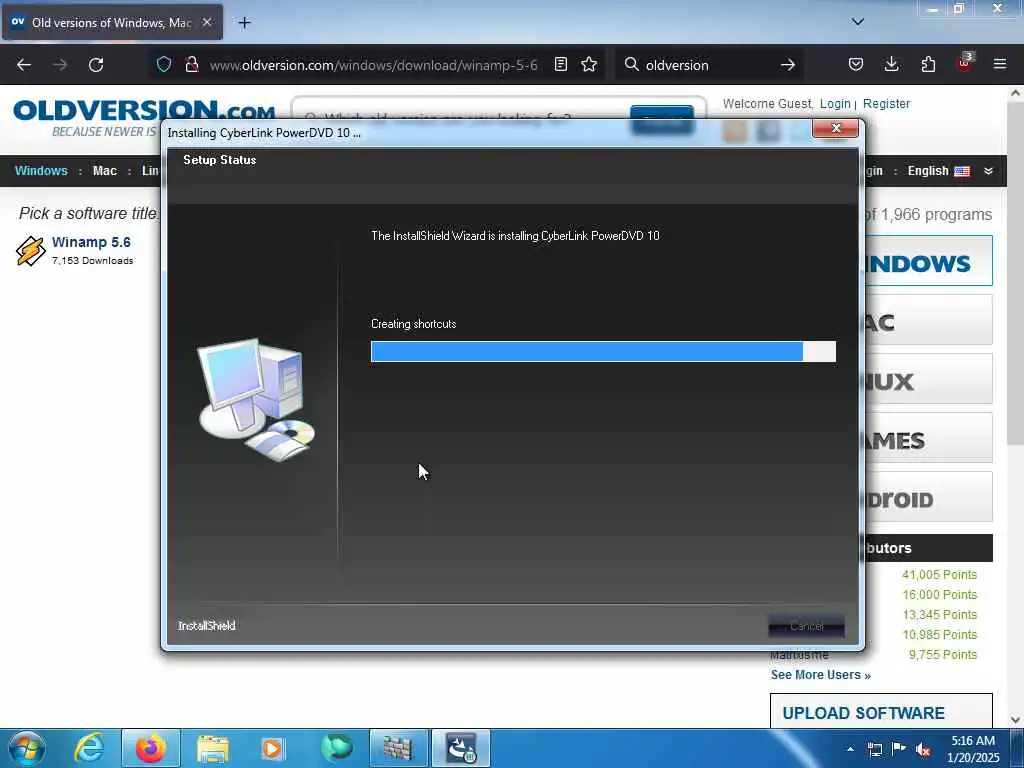Open site security lock icon info
The height and width of the screenshot is (768, 1024).
(191, 64)
